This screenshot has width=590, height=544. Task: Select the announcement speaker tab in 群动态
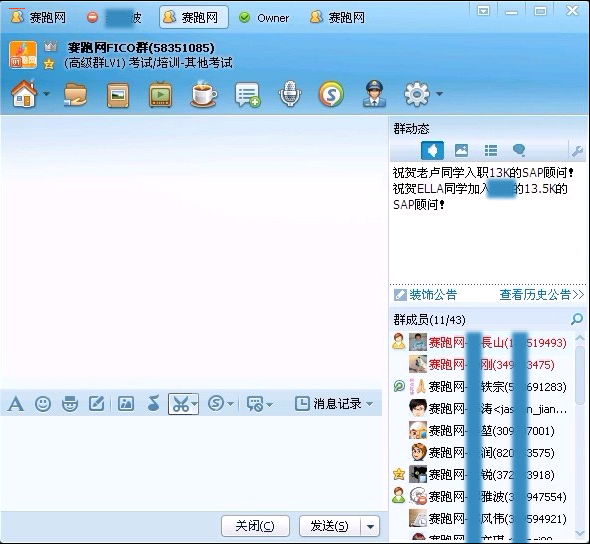click(432, 150)
